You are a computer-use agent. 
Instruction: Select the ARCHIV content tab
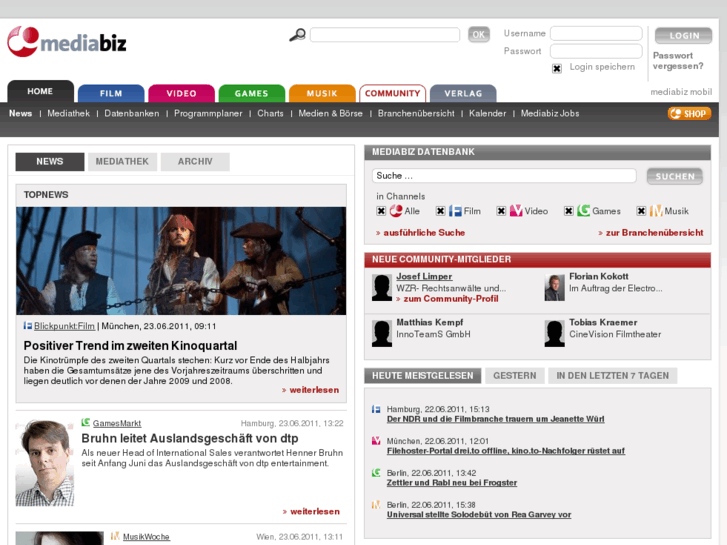(195, 161)
